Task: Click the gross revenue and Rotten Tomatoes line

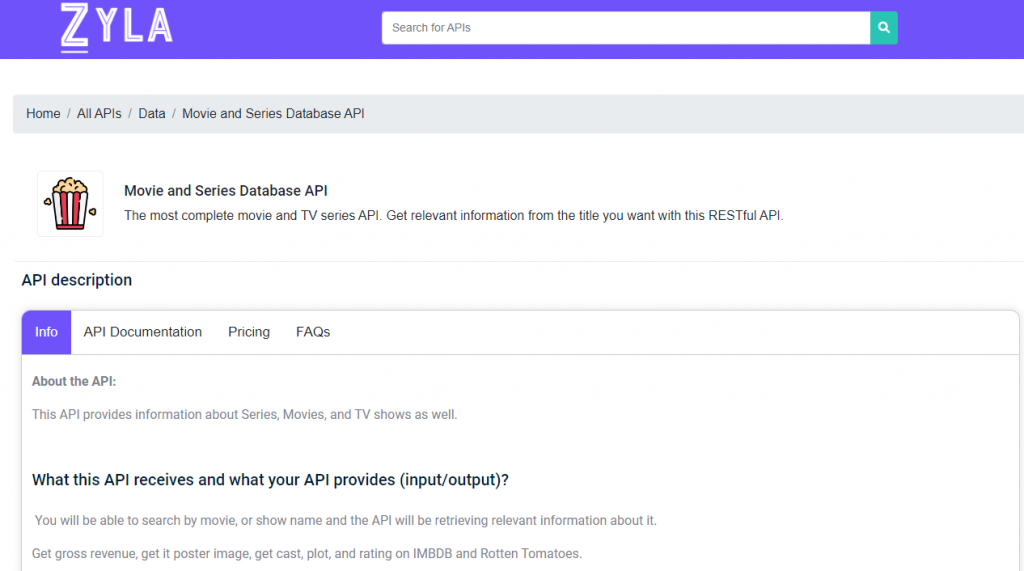Action: tap(306, 554)
